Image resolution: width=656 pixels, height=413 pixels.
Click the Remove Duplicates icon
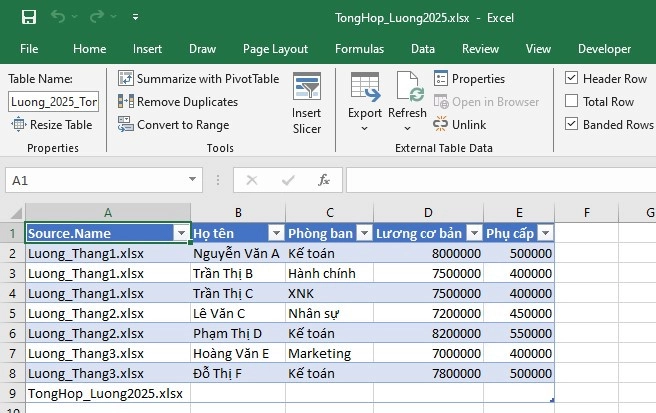(x=126, y=101)
